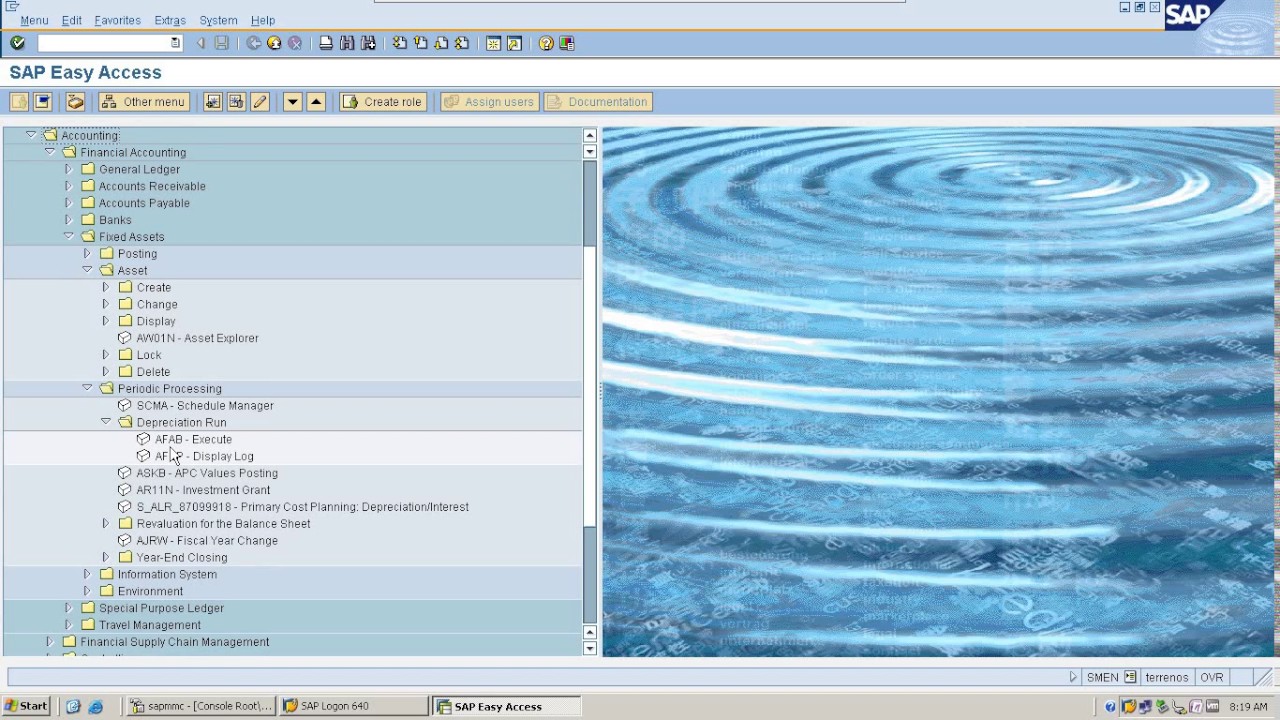Image resolution: width=1280 pixels, height=720 pixels.
Task: Click the SAP Business Workplace icon
Action: 75,102
